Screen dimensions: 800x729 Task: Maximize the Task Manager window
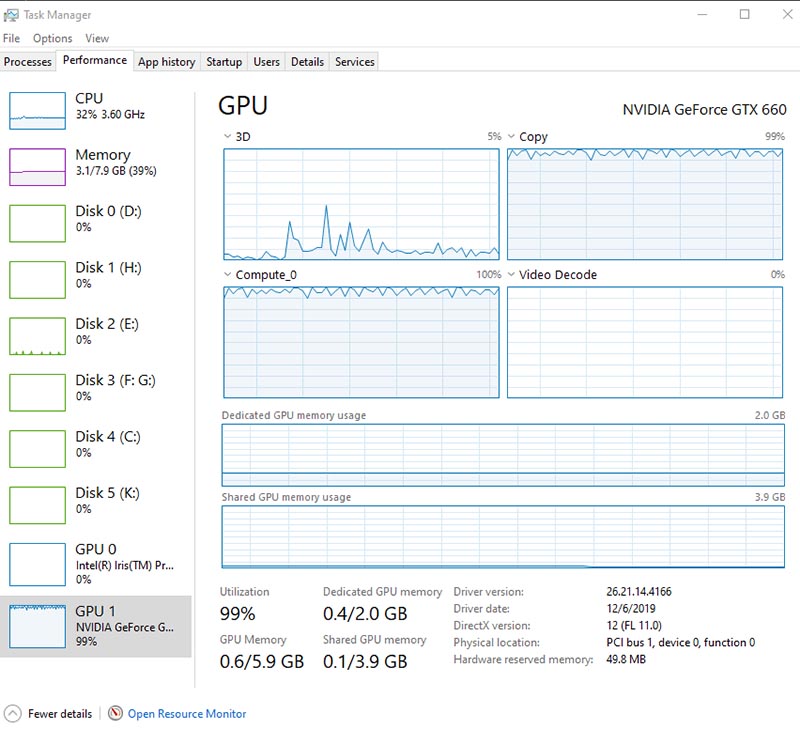pyautogui.click(x=744, y=14)
